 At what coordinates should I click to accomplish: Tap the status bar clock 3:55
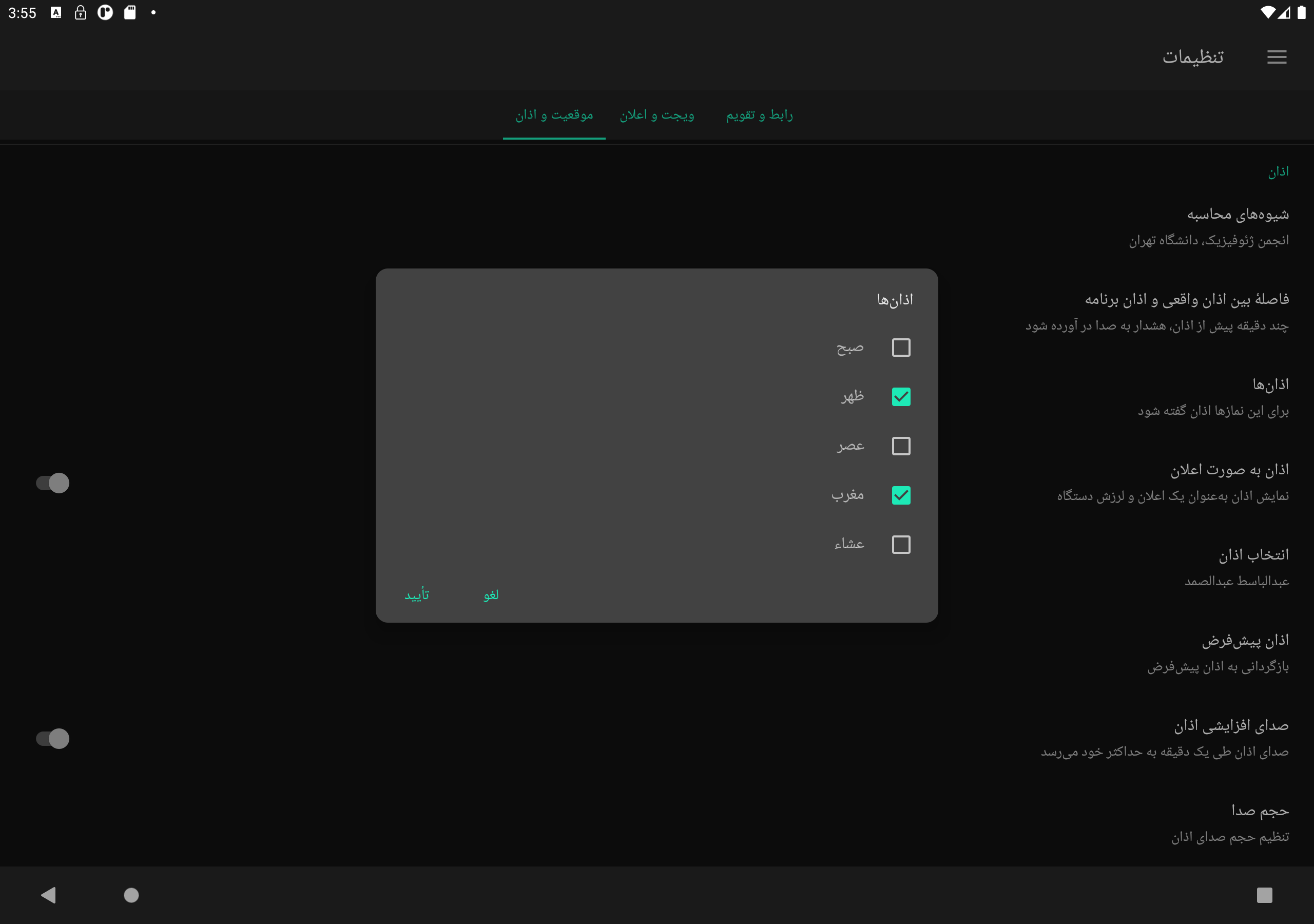[x=22, y=13]
